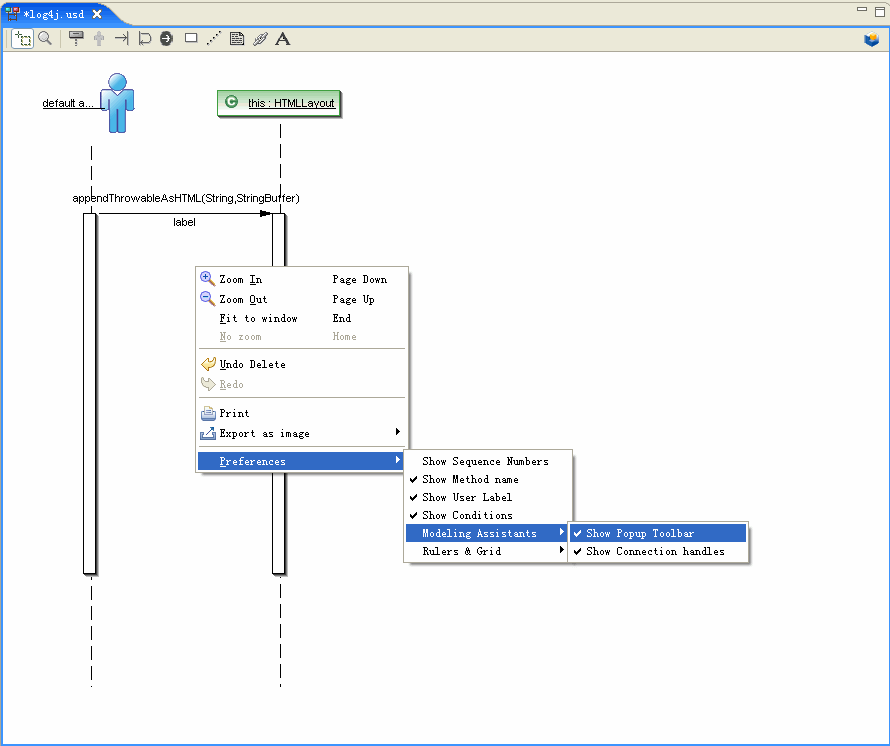Expand the Preferences submenu arrow

(x=398, y=460)
